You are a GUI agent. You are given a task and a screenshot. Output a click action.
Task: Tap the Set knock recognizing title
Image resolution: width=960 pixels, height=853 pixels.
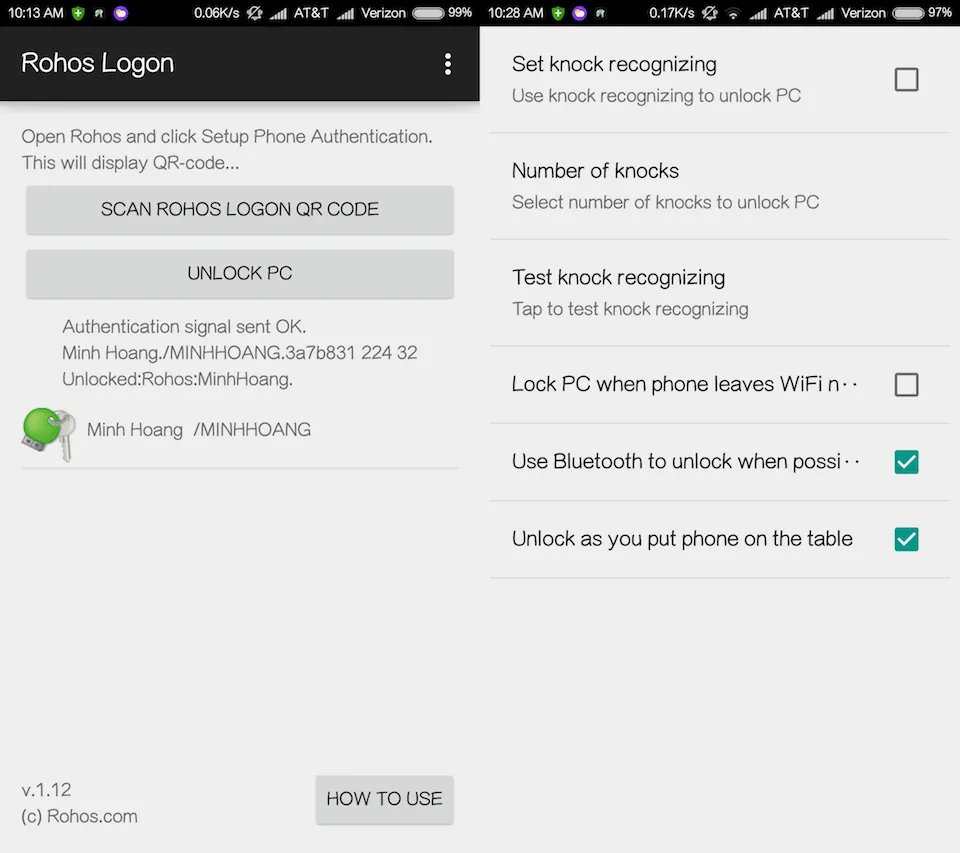click(614, 64)
